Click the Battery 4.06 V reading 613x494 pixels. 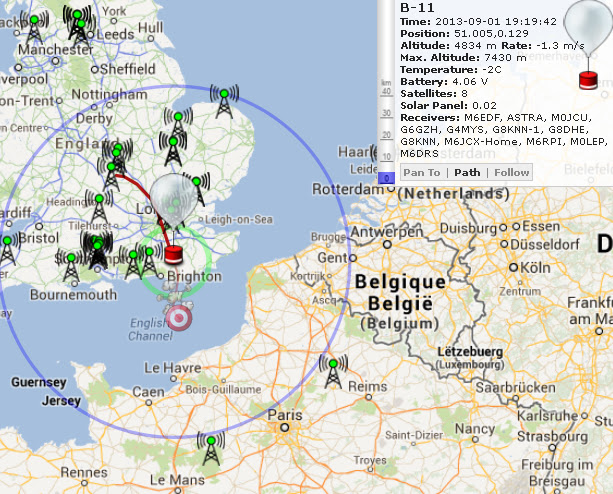[x=444, y=82]
